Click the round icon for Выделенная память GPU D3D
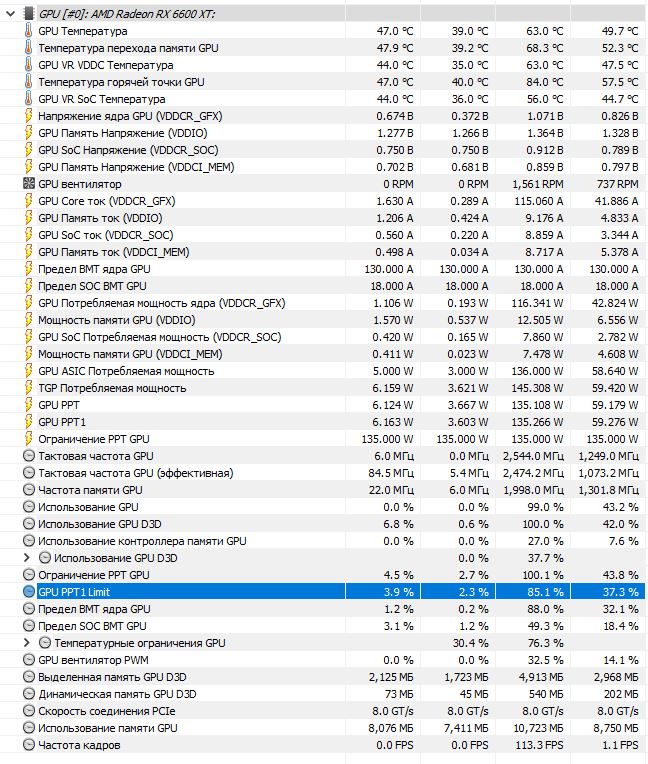 point(29,677)
